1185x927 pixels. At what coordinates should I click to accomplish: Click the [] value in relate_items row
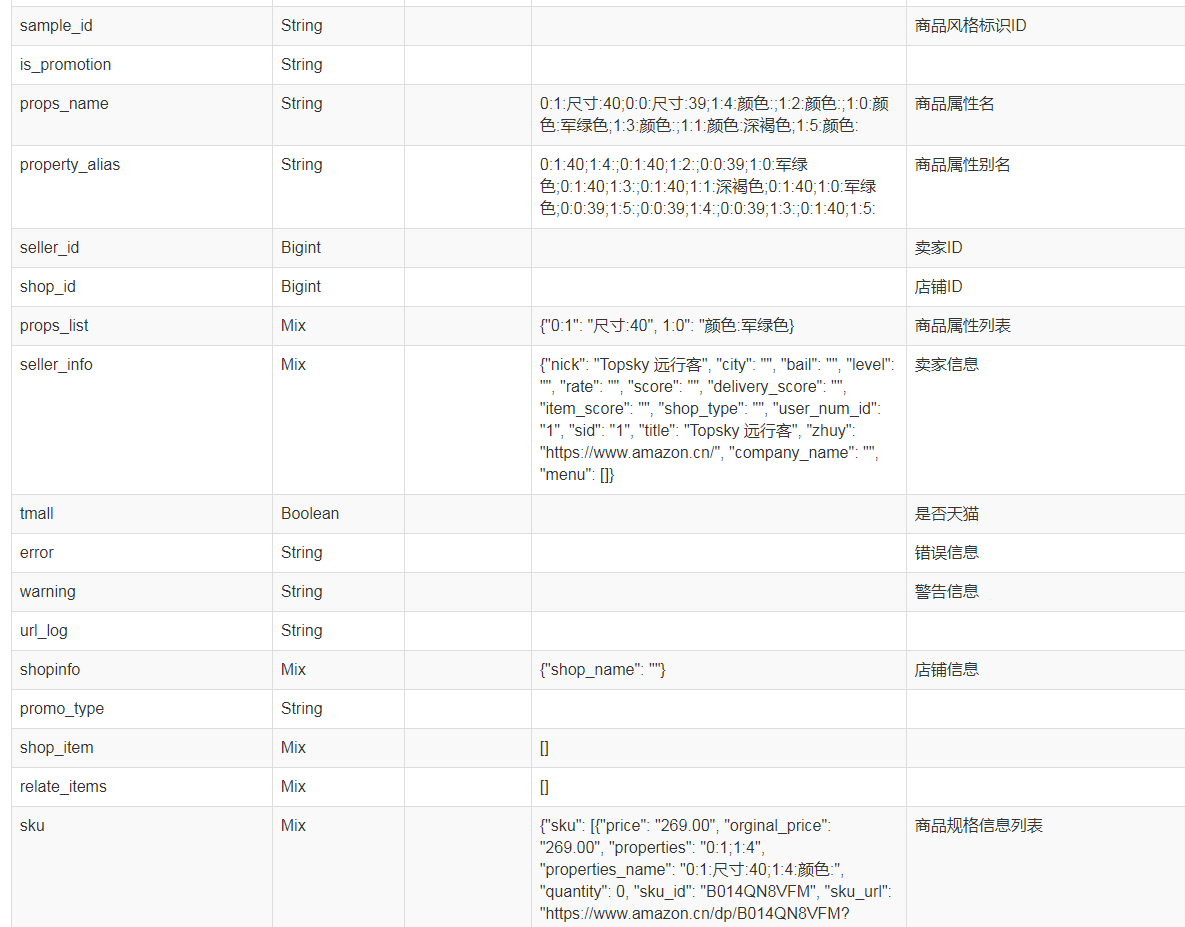[x=544, y=787]
